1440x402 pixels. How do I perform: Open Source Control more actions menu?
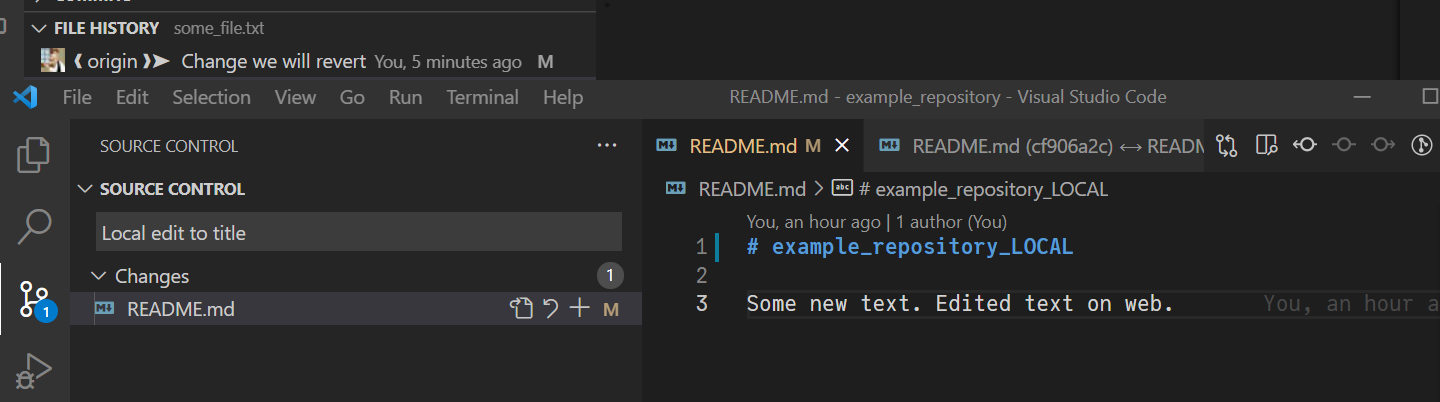pyautogui.click(x=607, y=146)
